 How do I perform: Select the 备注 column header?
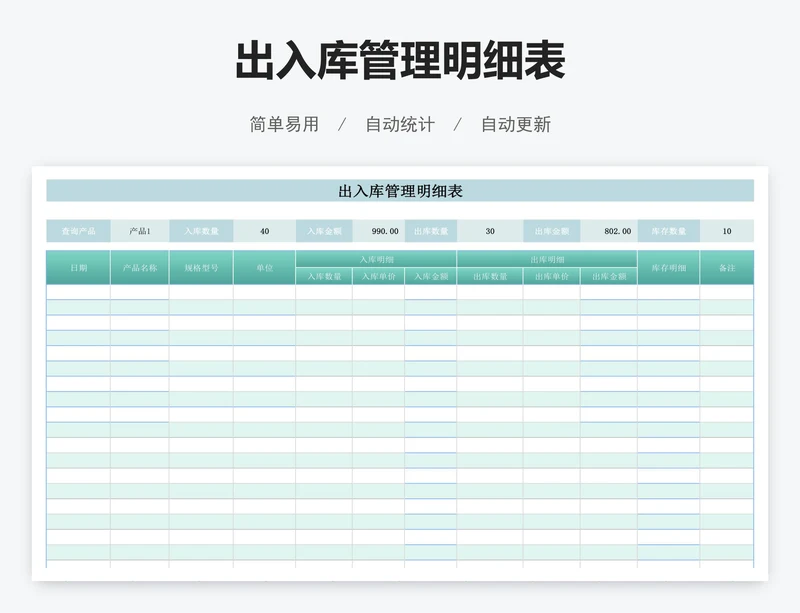727,267
